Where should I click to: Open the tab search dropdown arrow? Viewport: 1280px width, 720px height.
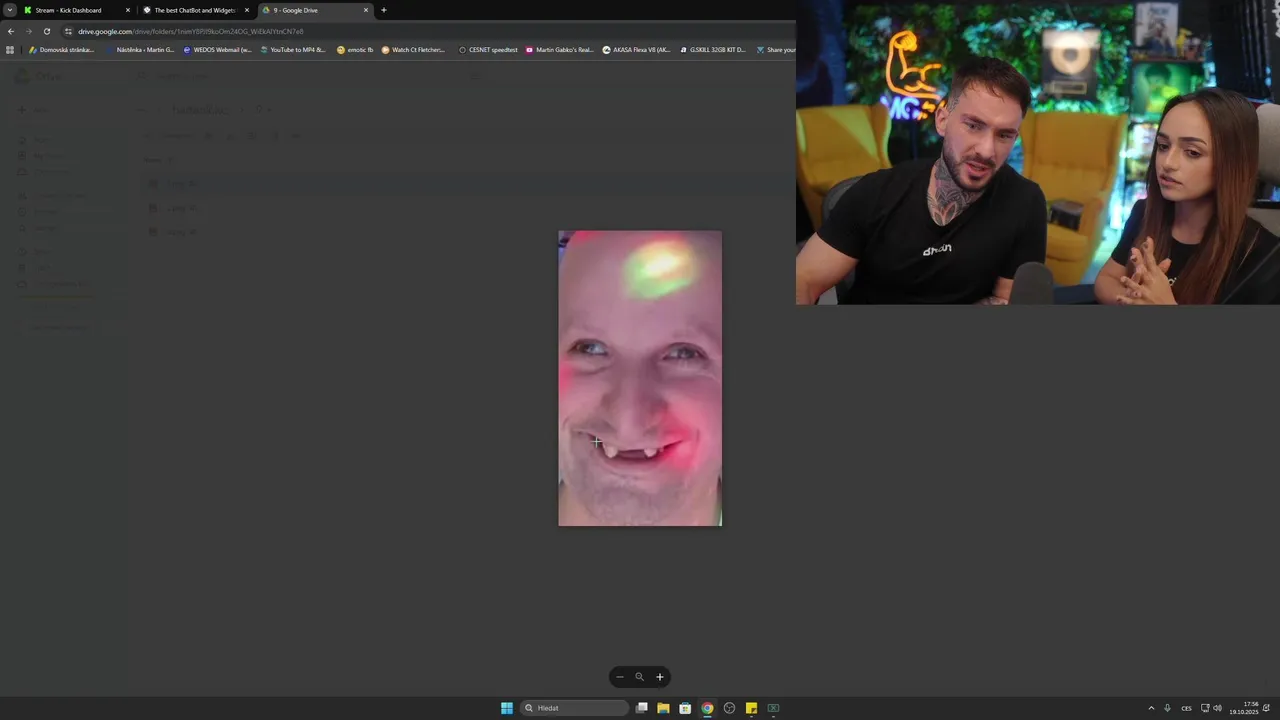pos(9,10)
